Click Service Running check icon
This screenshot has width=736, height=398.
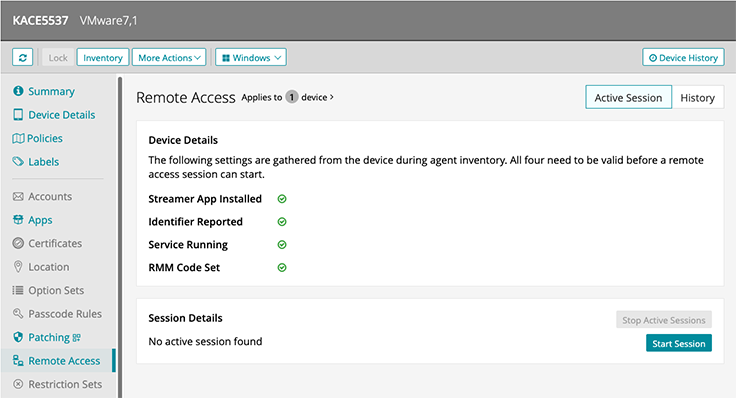click(x=282, y=245)
